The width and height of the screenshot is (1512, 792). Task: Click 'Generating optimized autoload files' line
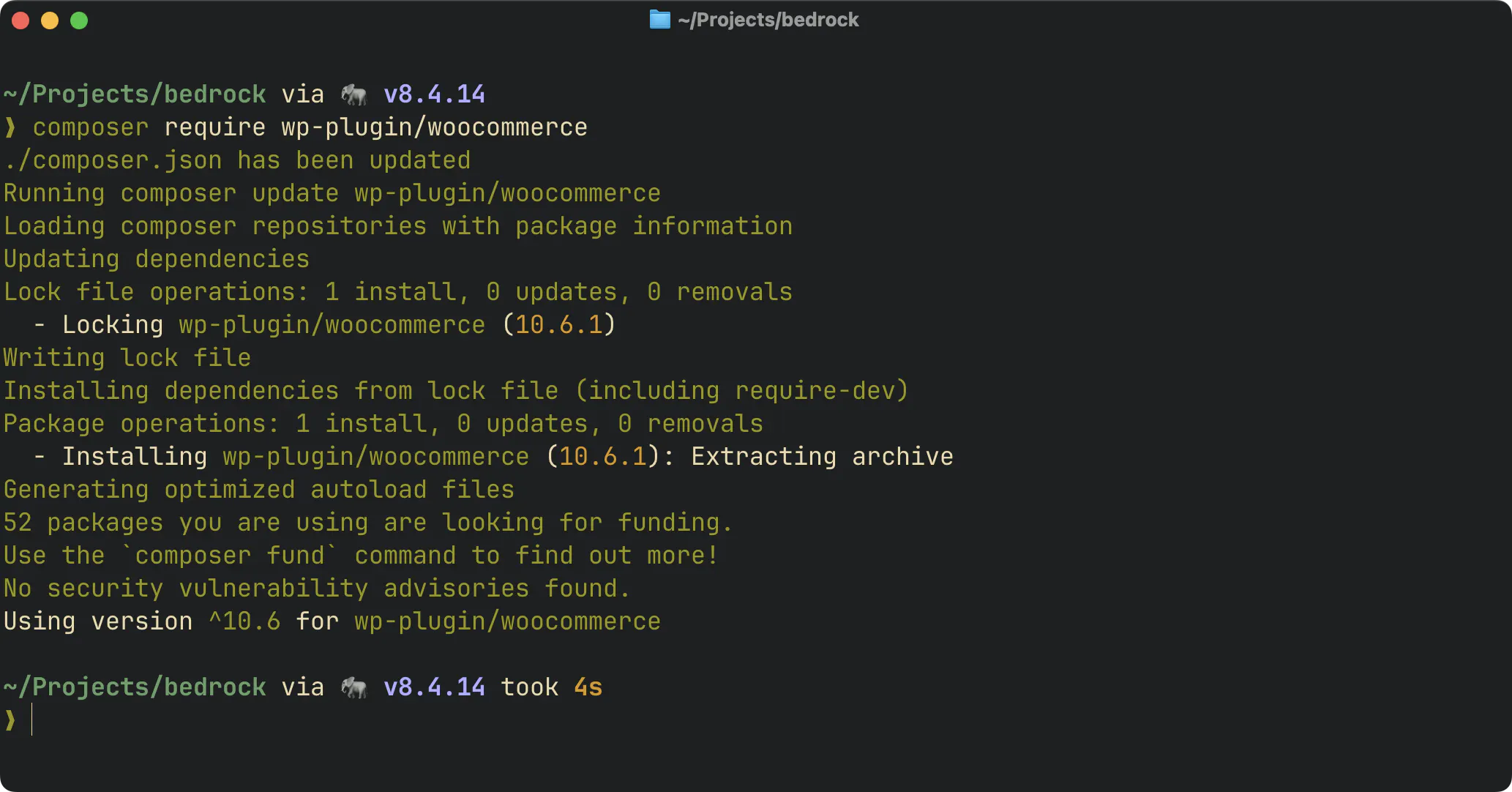coord(259,490)
